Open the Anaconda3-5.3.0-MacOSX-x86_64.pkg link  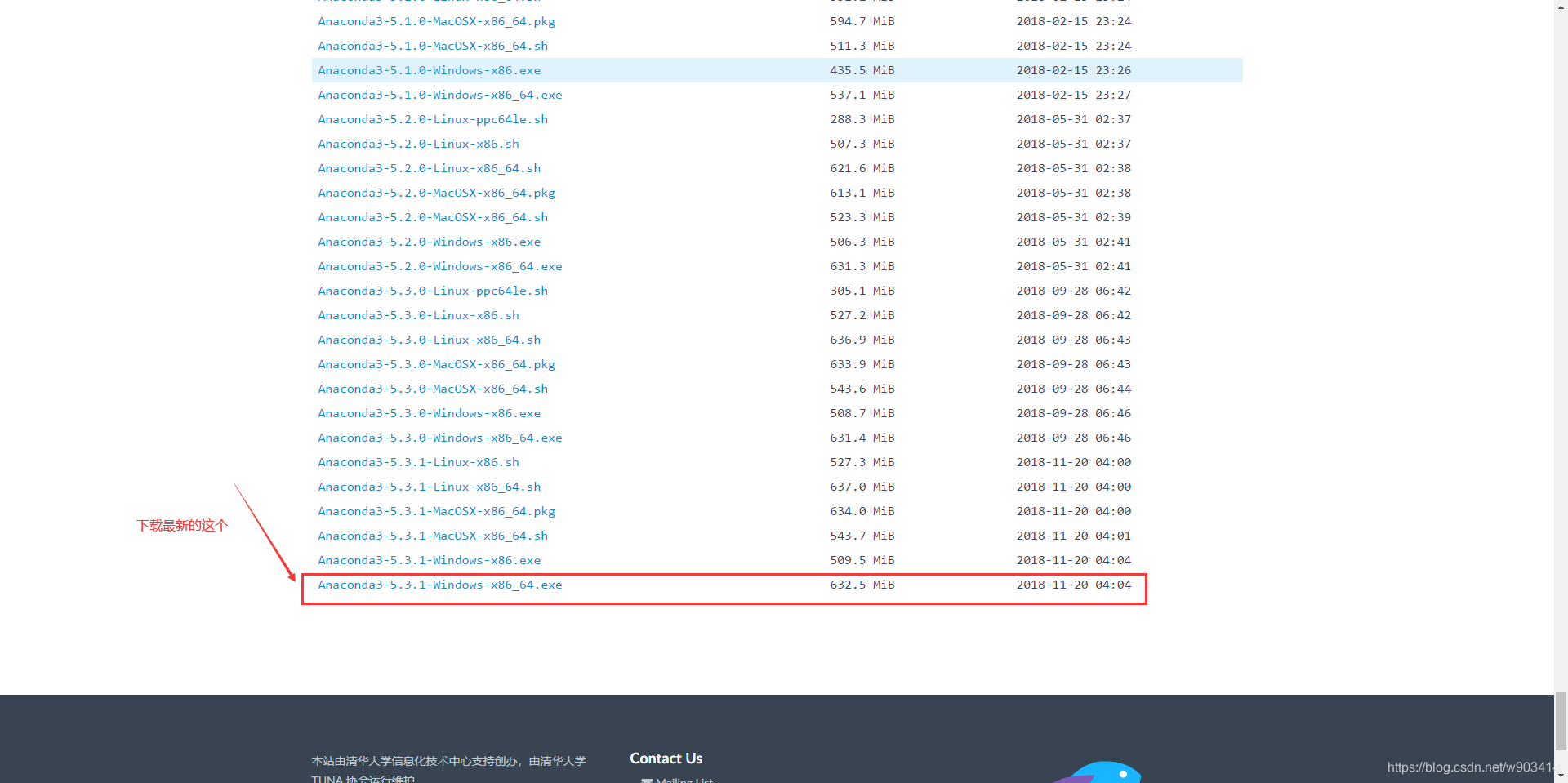click(x=436, y=364)
